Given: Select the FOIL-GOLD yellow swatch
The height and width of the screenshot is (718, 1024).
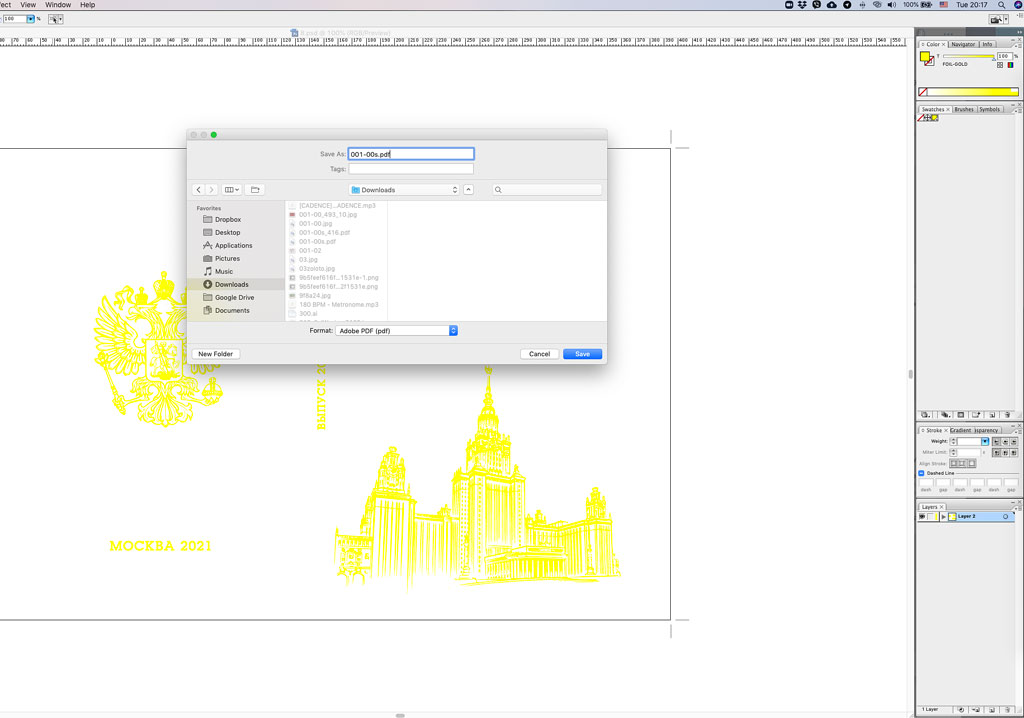Looking at the screenshot, I should tap(935, 118).
